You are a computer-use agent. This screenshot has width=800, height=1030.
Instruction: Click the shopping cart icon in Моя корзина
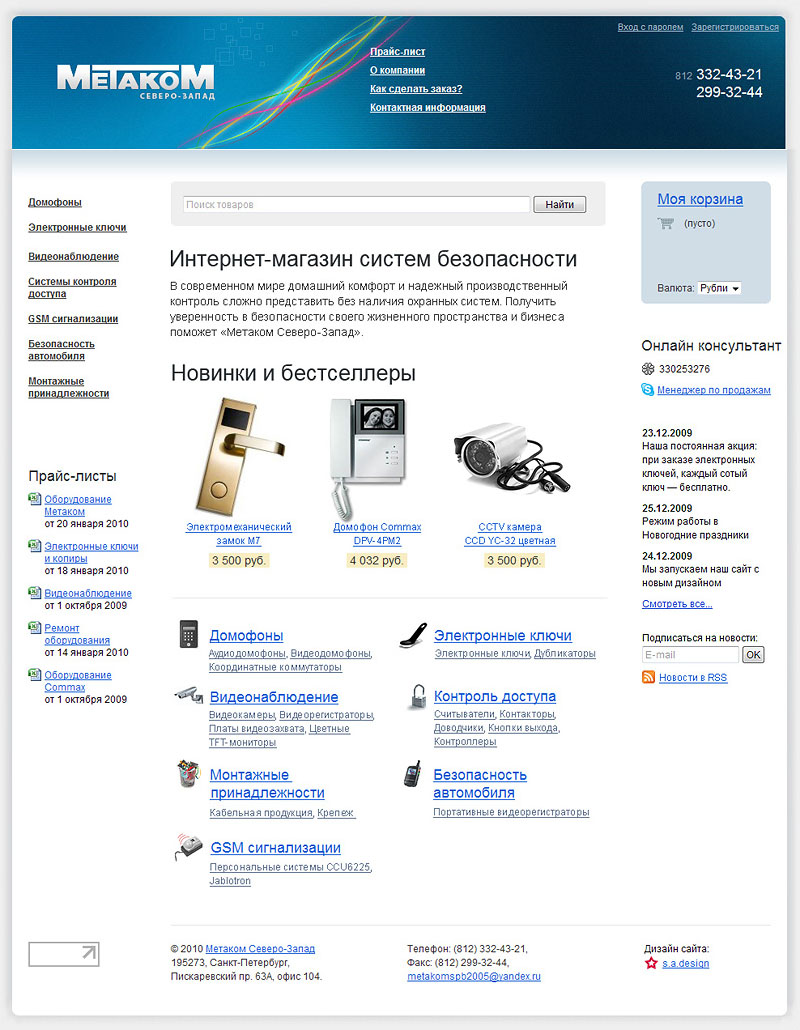coord(666,225)
